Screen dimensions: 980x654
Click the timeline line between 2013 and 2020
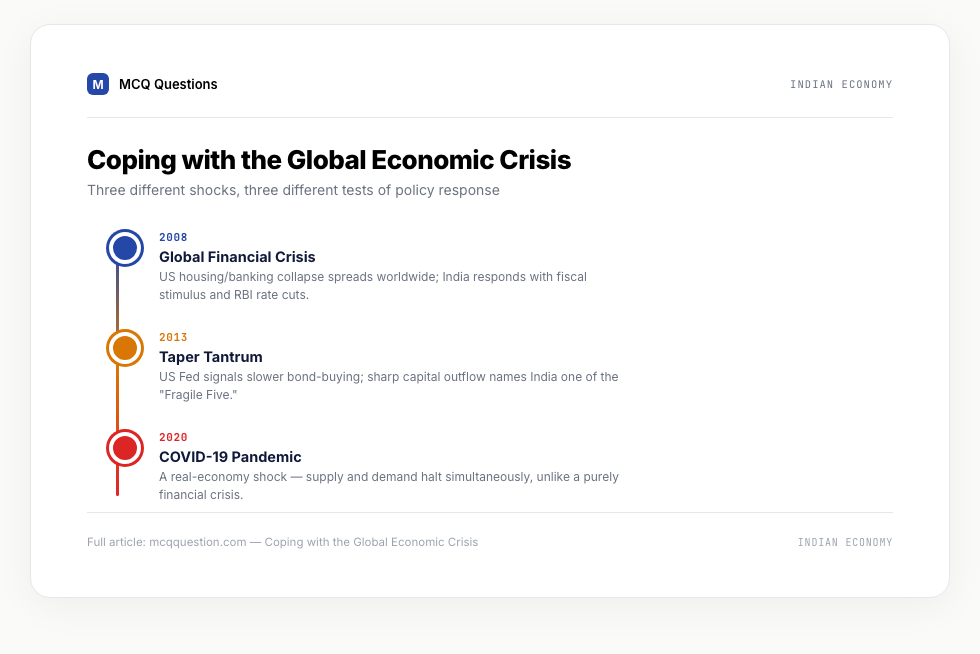click(118, 398)
